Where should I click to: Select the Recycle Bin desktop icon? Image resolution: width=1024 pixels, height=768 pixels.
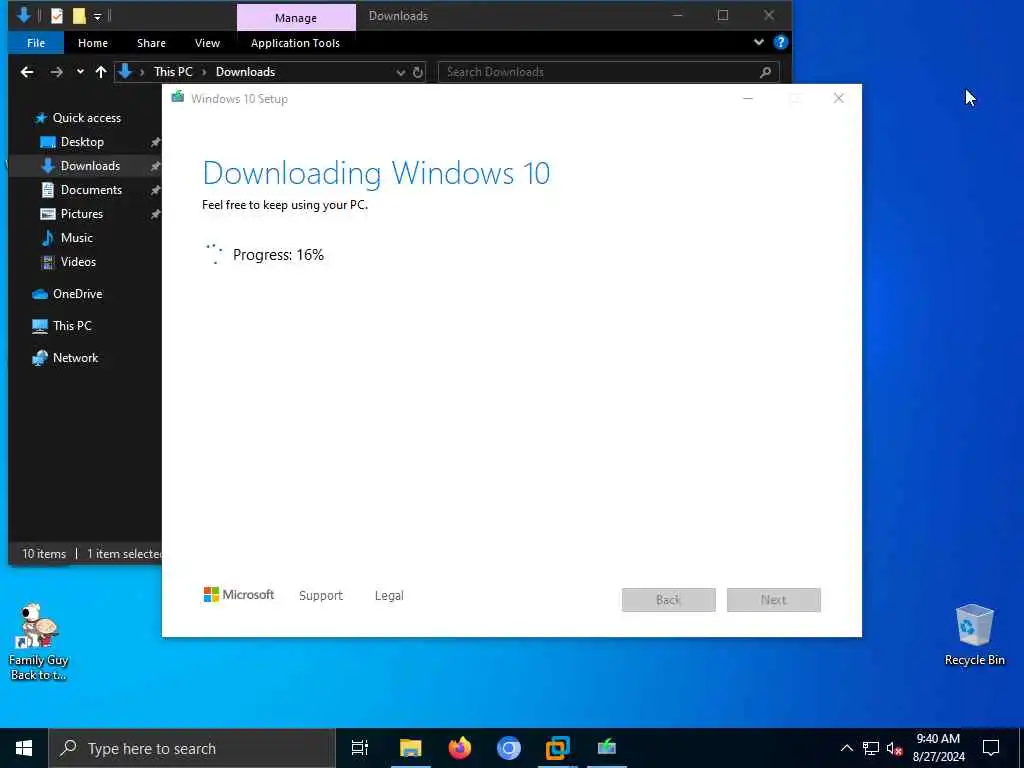tap(974, 635)
